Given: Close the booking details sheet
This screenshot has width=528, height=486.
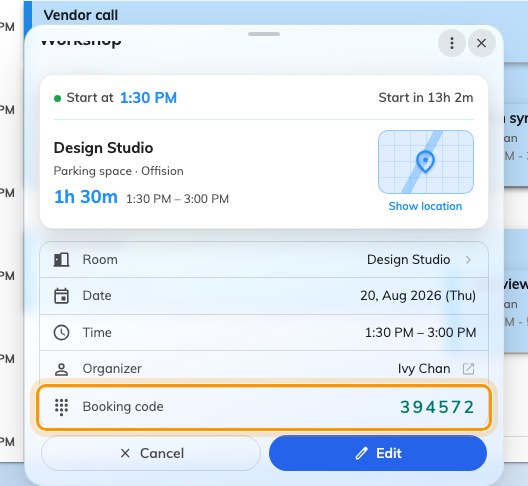Looking at the screenshot, I should pos(481,43).
